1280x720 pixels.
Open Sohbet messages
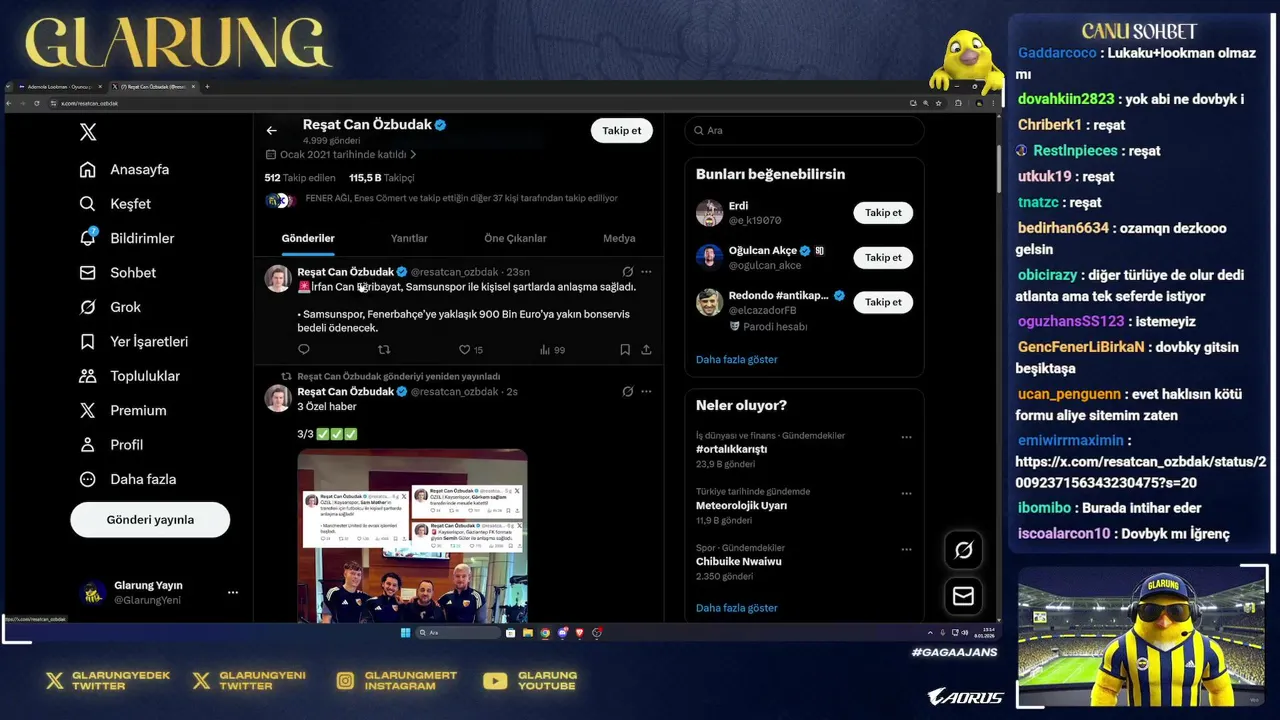pos(117,273)
